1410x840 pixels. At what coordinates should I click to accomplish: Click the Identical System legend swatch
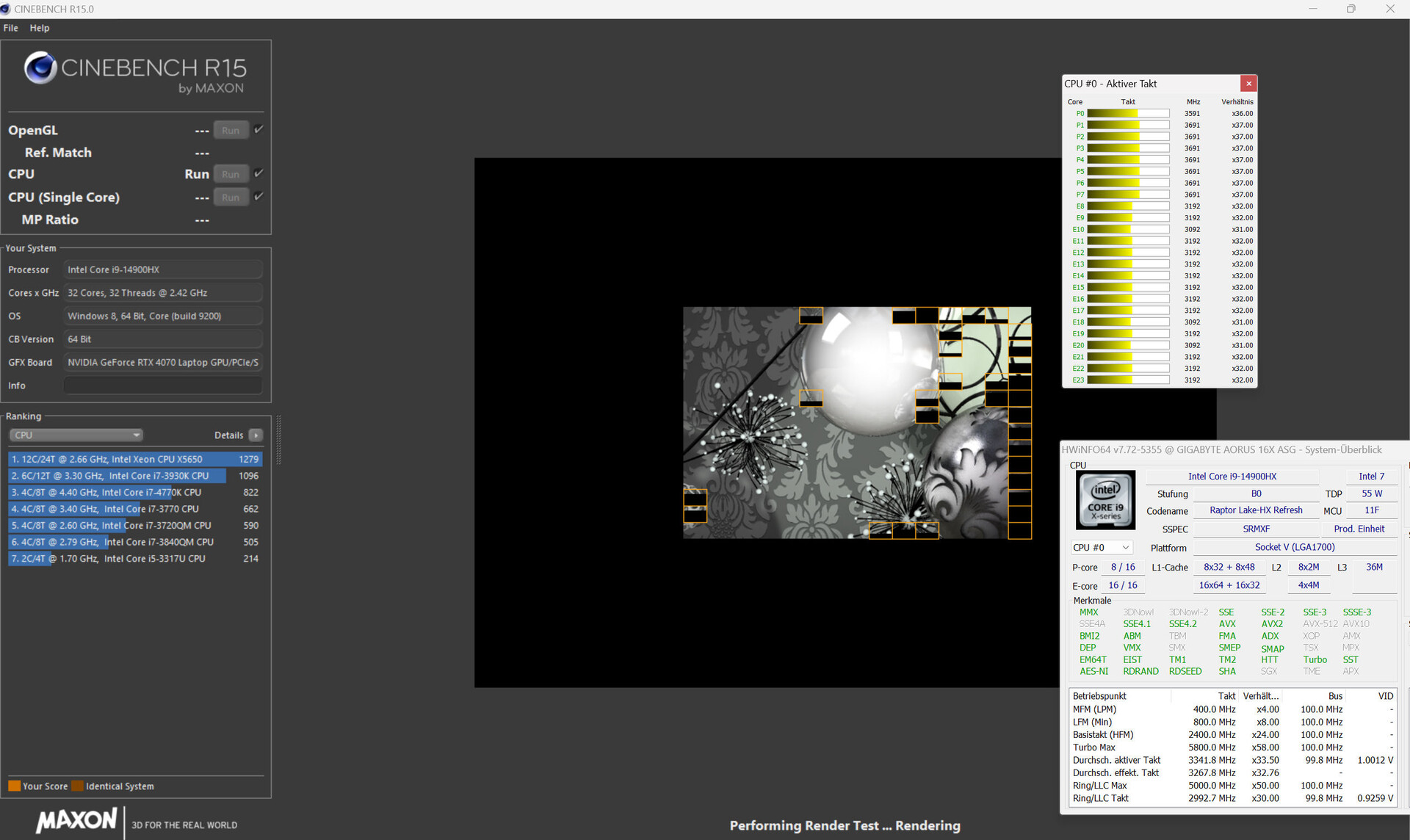[x=77, y=786]
